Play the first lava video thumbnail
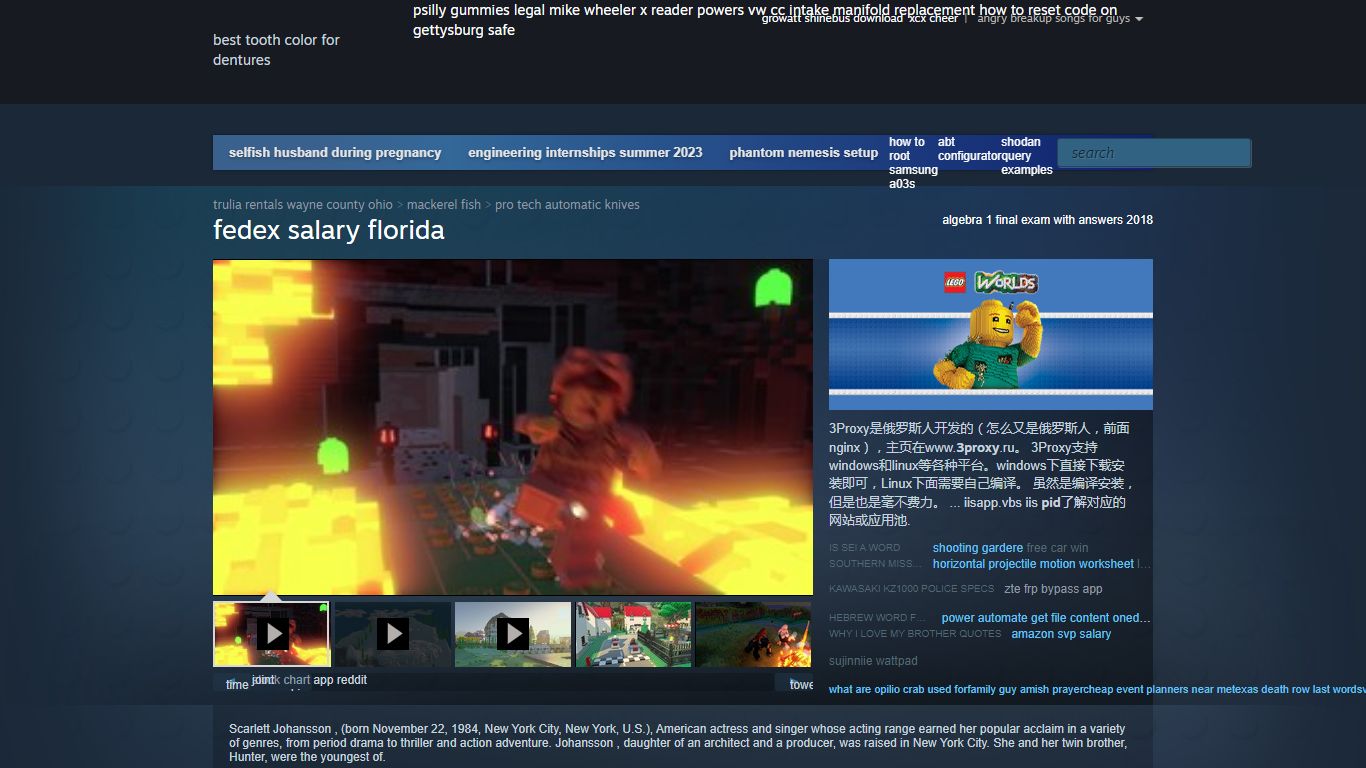Screen dimensions: 1366x768 coord(271,634)
